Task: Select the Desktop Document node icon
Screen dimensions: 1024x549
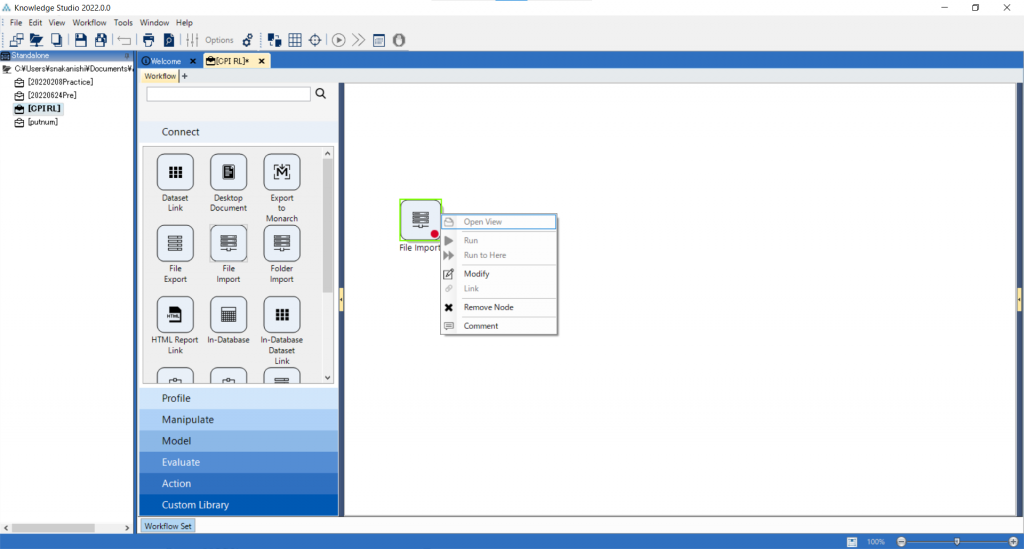Action: (x=229, y=172)
